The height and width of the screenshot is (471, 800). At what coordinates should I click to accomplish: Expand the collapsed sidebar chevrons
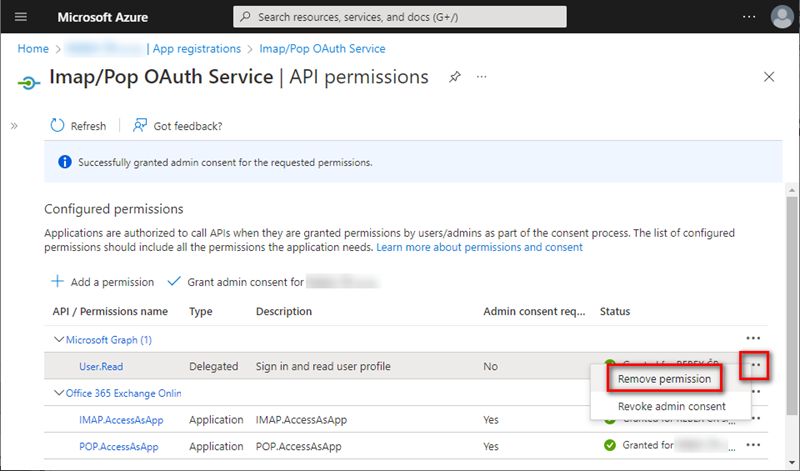(x=14, y=126)
